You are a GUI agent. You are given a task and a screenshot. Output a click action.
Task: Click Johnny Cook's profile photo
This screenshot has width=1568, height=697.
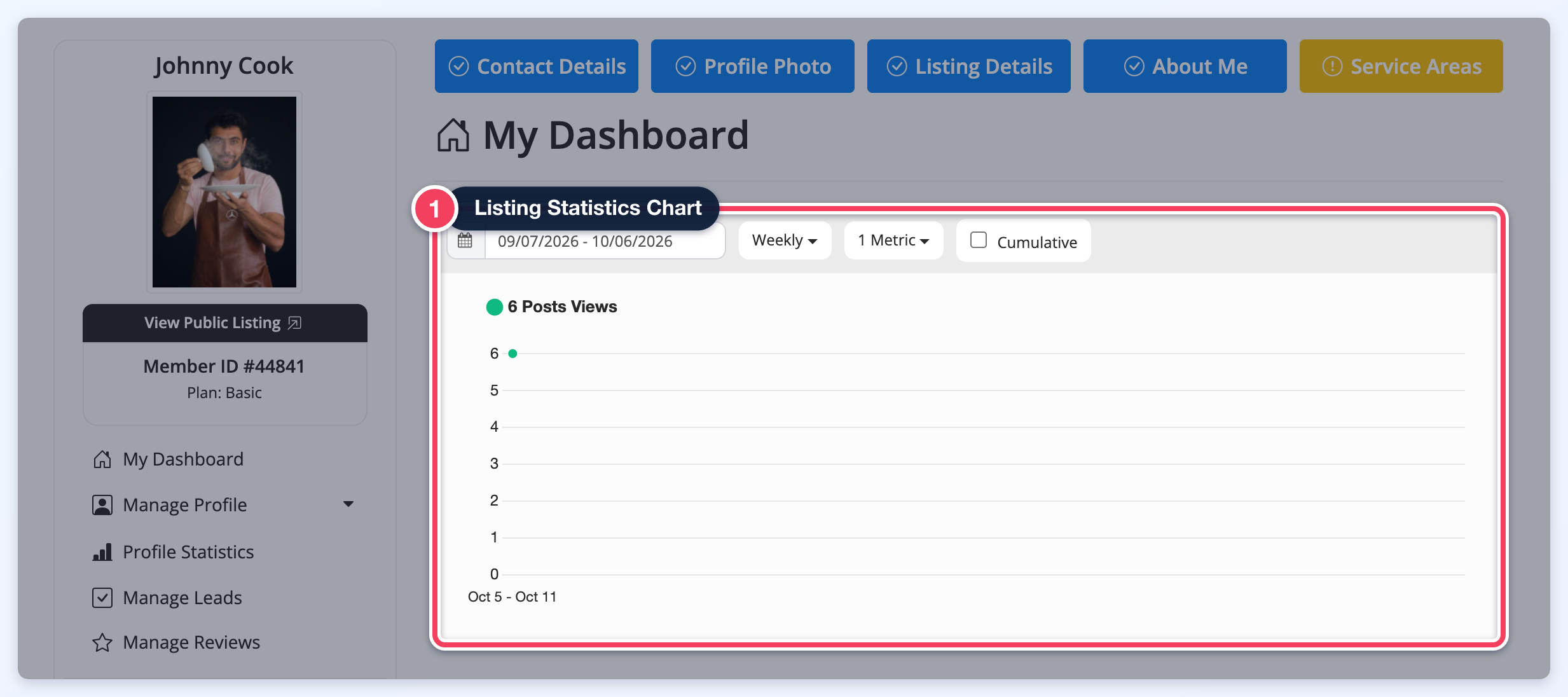coord(224,192)
